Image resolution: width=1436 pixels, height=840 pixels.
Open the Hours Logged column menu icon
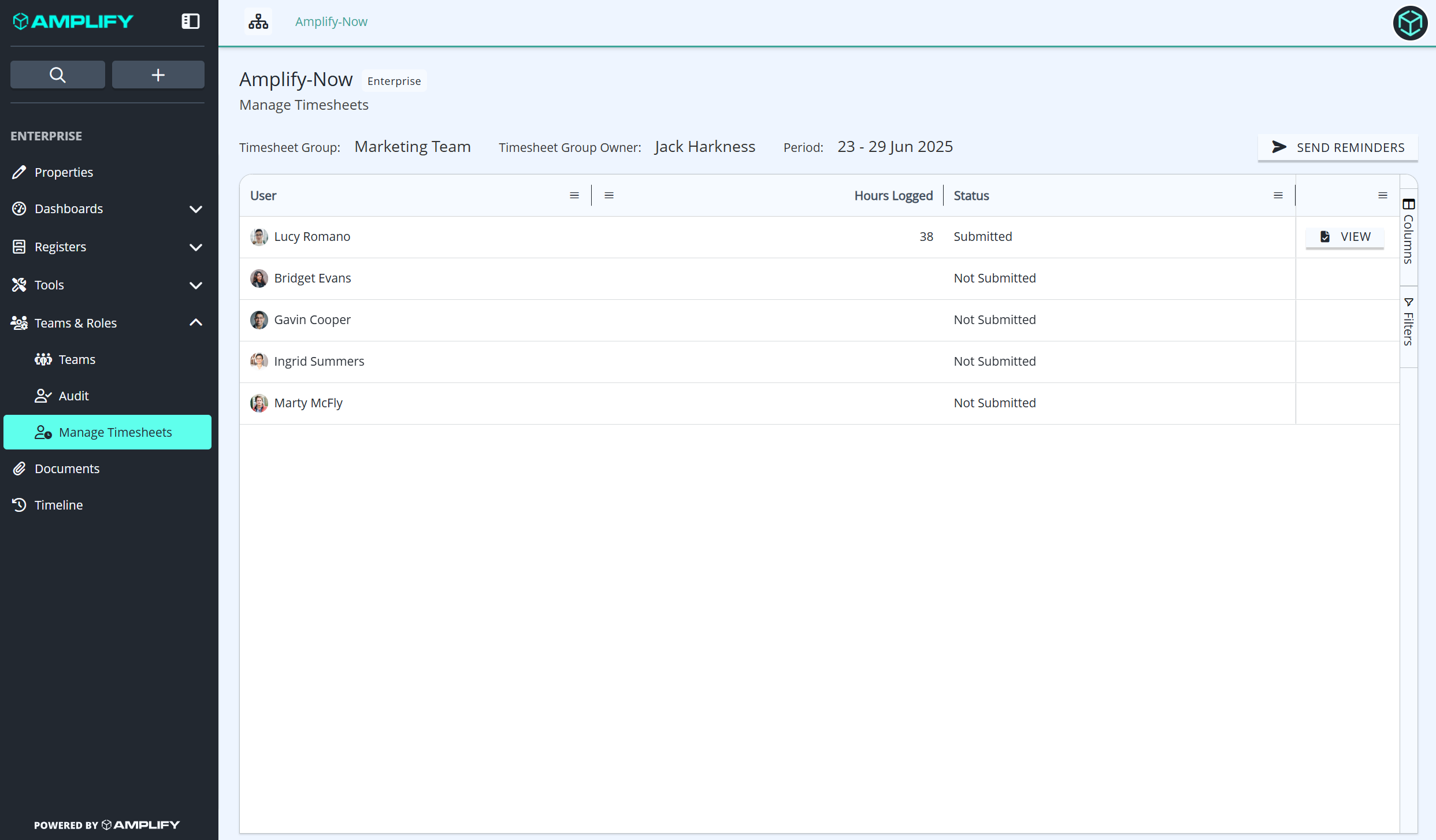pos(609,195)
